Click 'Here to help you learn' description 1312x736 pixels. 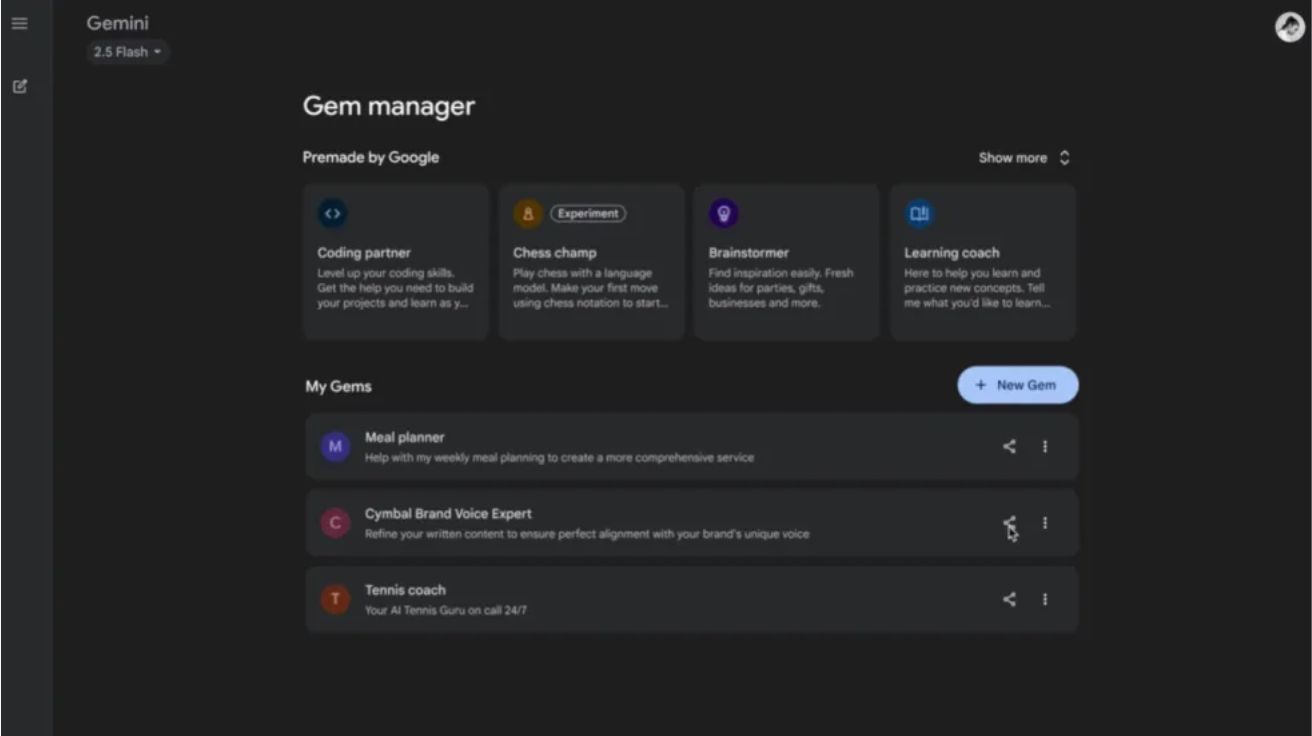point(977,288)
